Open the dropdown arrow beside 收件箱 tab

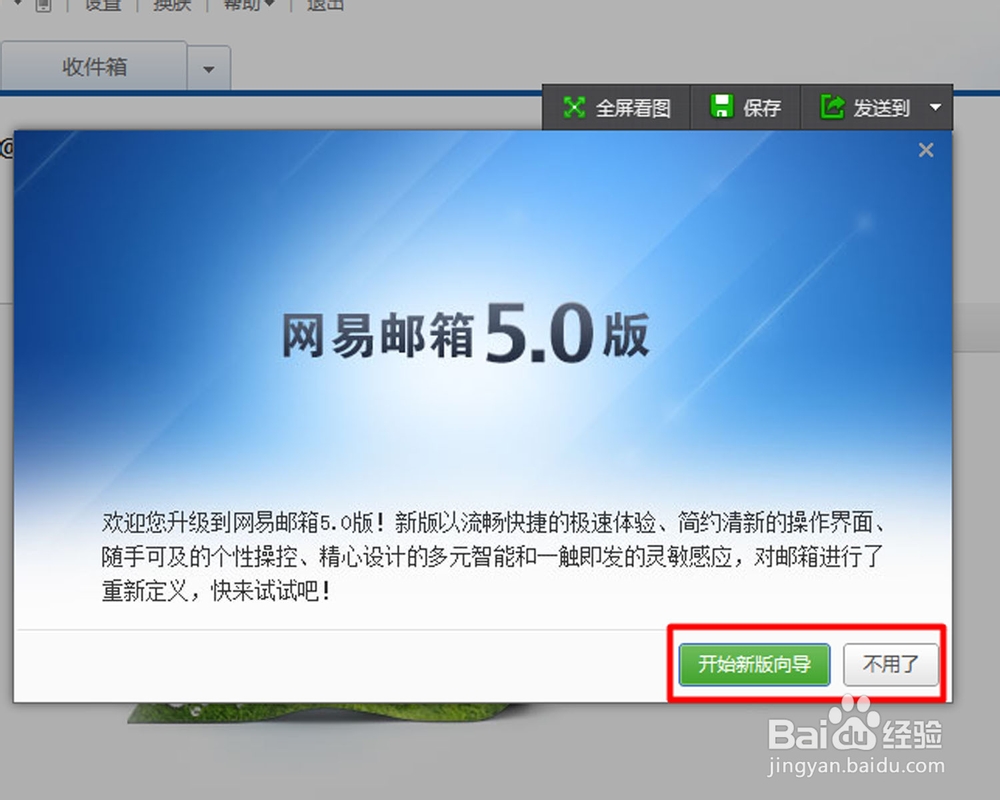coord(209,69)
